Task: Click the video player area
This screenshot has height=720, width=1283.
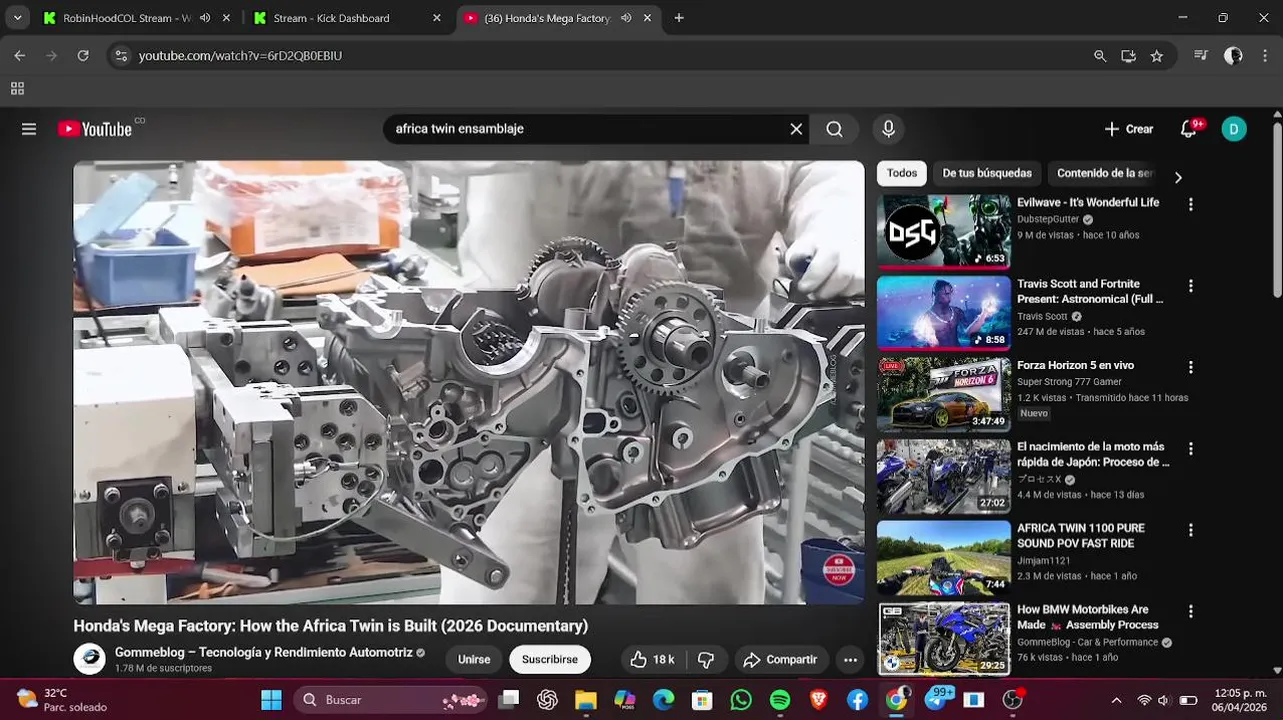Action: pos(469,383)
